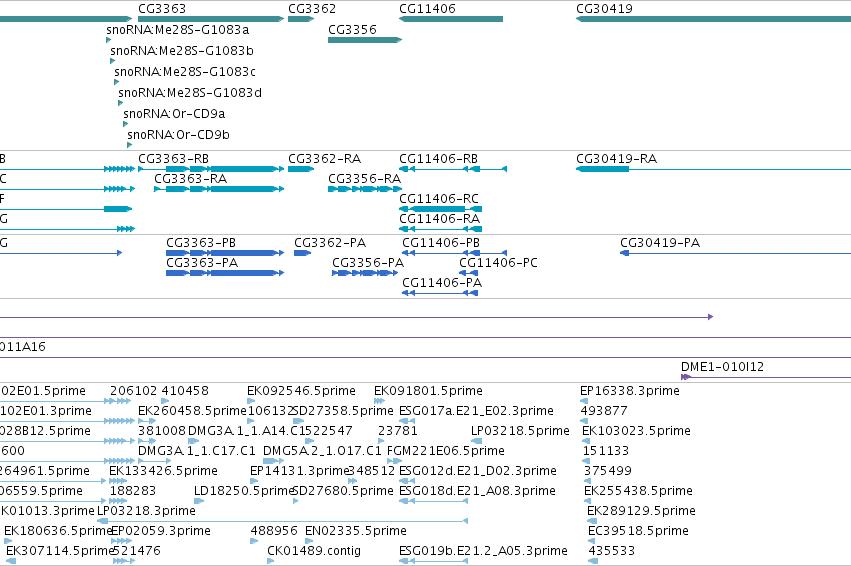The image size is (851, 566).
Task: Select the ESG018d.E21_A08.3prime label
Action: tap(477, 491)
